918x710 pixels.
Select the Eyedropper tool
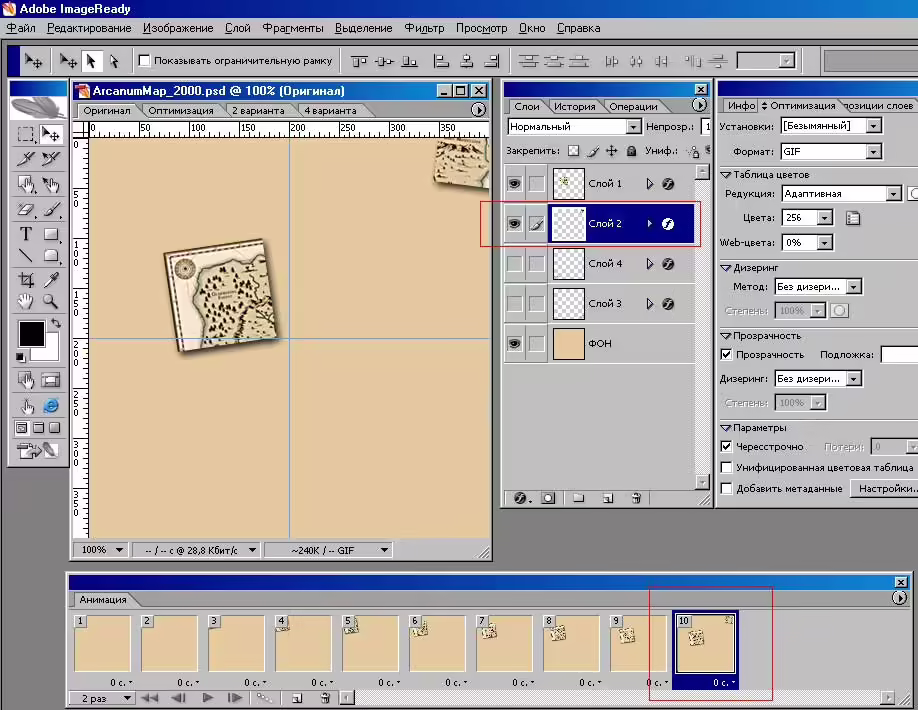click(x=51, y=279)
